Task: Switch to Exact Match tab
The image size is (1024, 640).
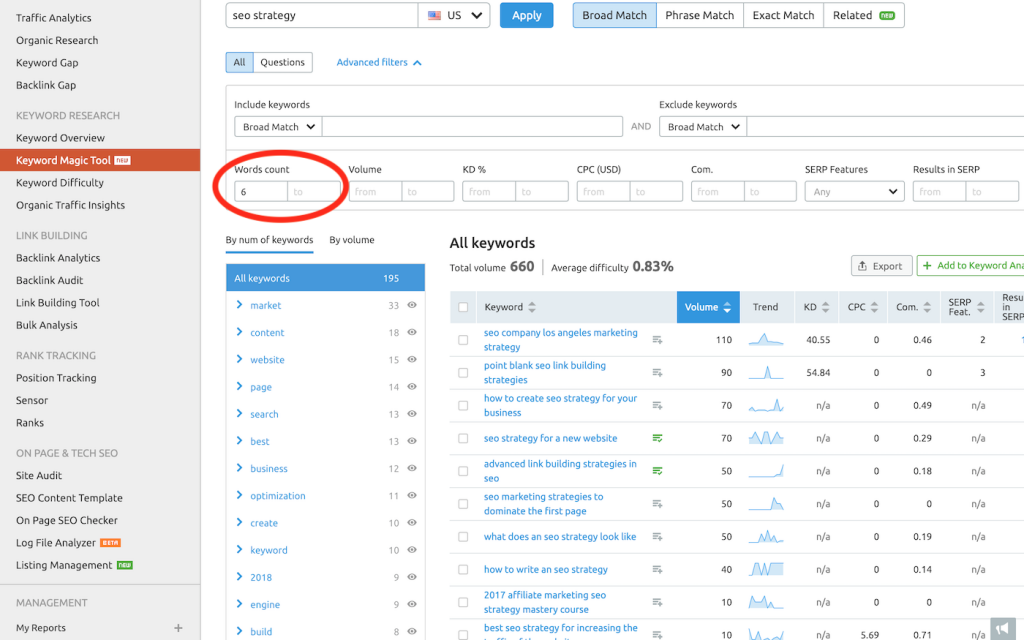Action: pyautogui.click(x=783, y=15)
